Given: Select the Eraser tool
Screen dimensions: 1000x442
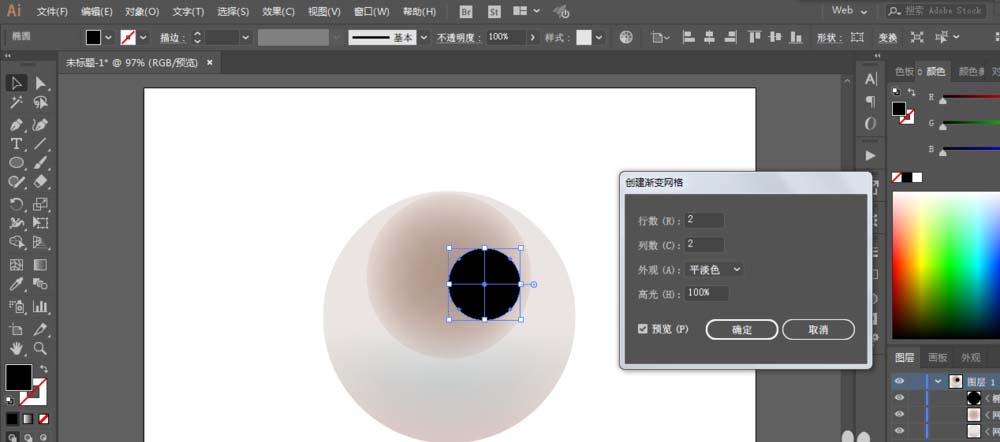Looking at the screenshot, I should tap(40, 182).
